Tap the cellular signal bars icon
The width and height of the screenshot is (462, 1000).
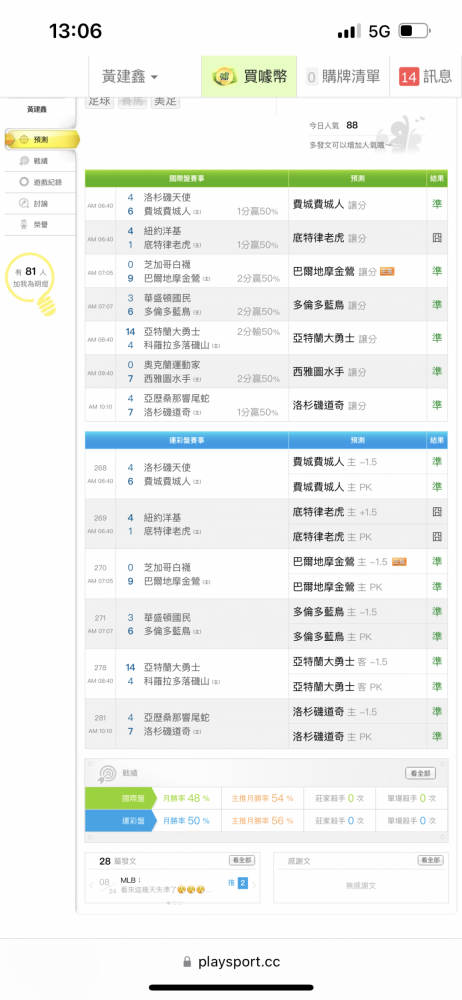coord(349,31)
